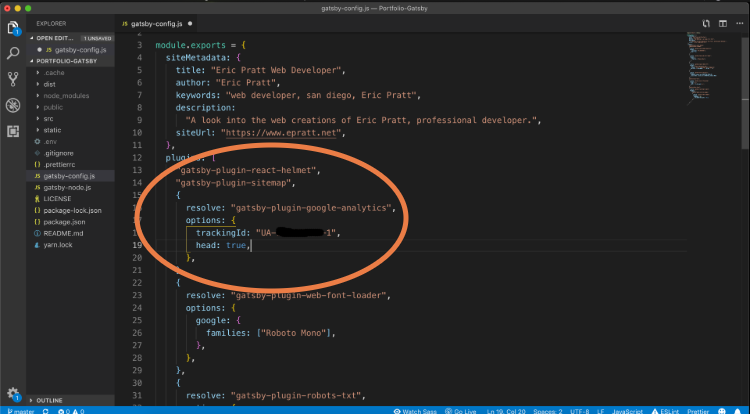Click the unsaved dot on gatsby-config.js tab
Viewport: 750px width, 414px height.
click(190, 23)
